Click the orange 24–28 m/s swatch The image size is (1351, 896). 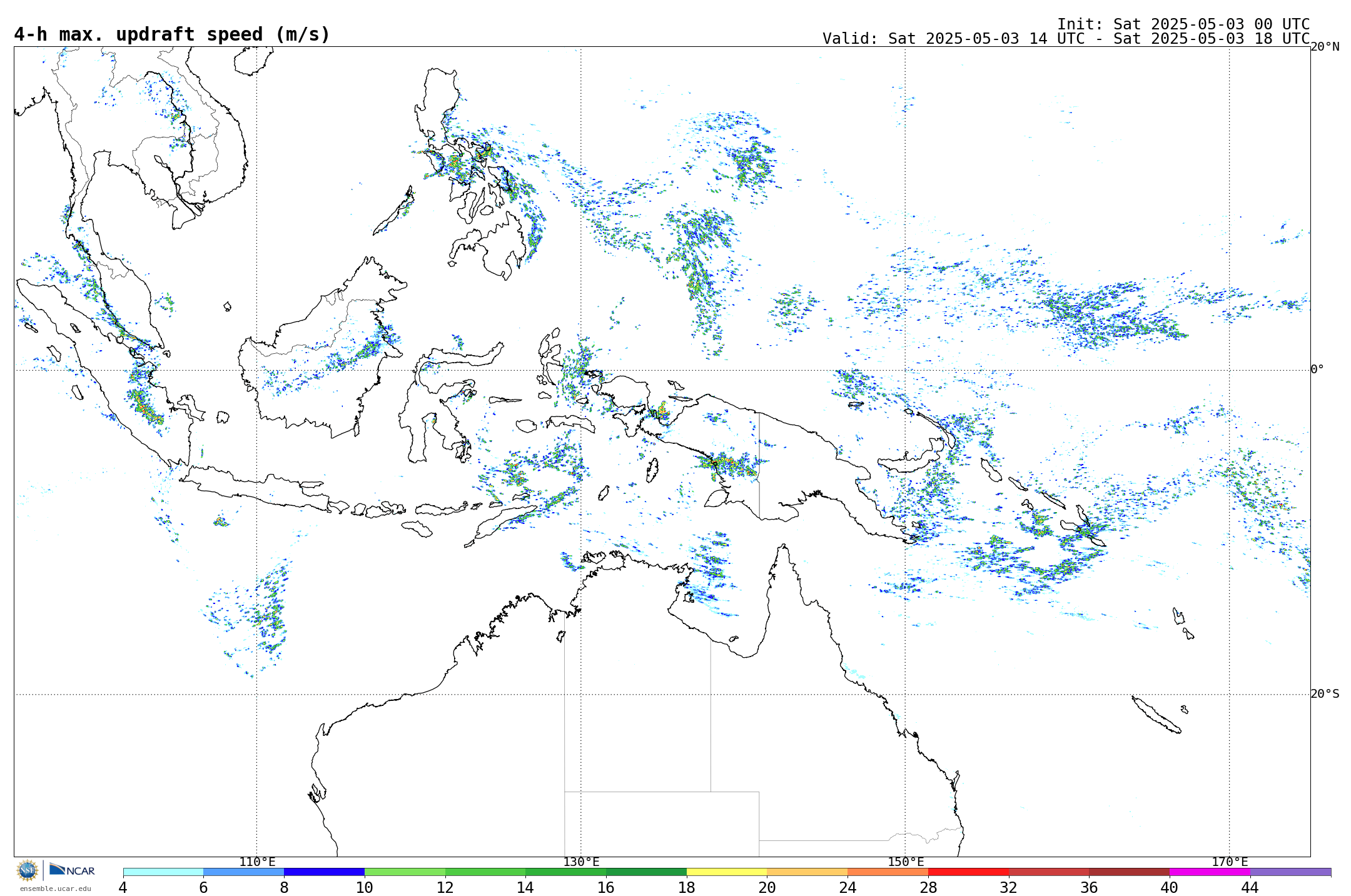(x=888, y=872)
